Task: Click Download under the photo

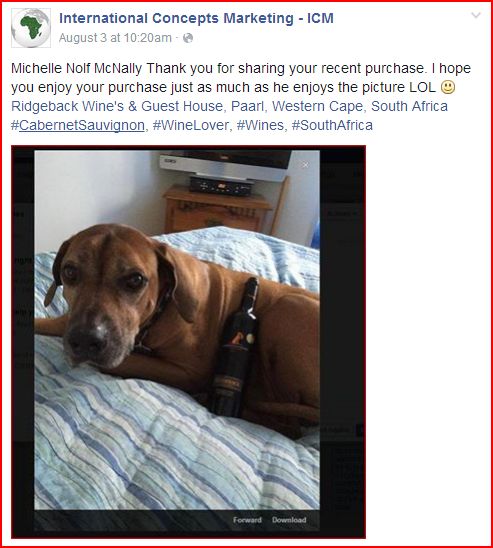Action: 289,520
